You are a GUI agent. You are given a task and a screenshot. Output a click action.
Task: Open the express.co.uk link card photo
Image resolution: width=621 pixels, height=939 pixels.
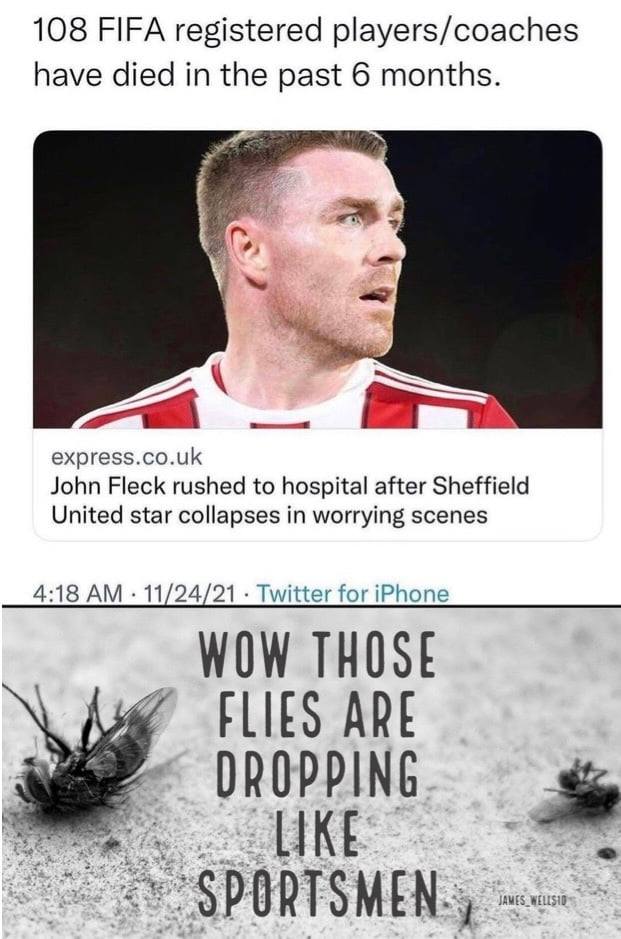317,279
